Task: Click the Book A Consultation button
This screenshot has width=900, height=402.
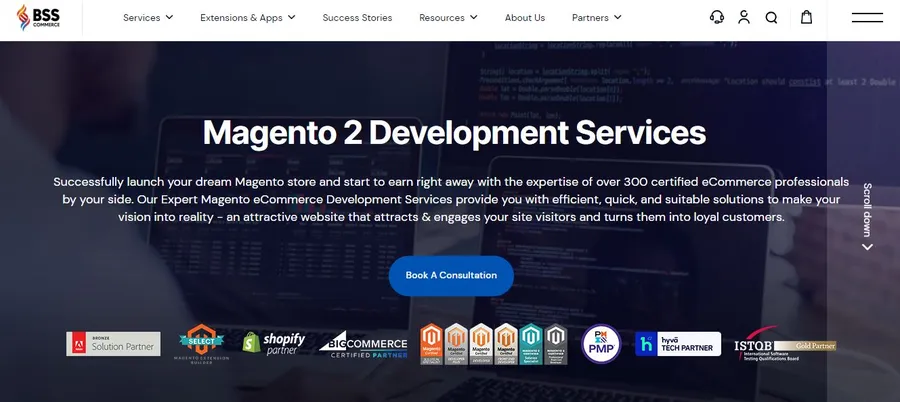Action: 451,276
